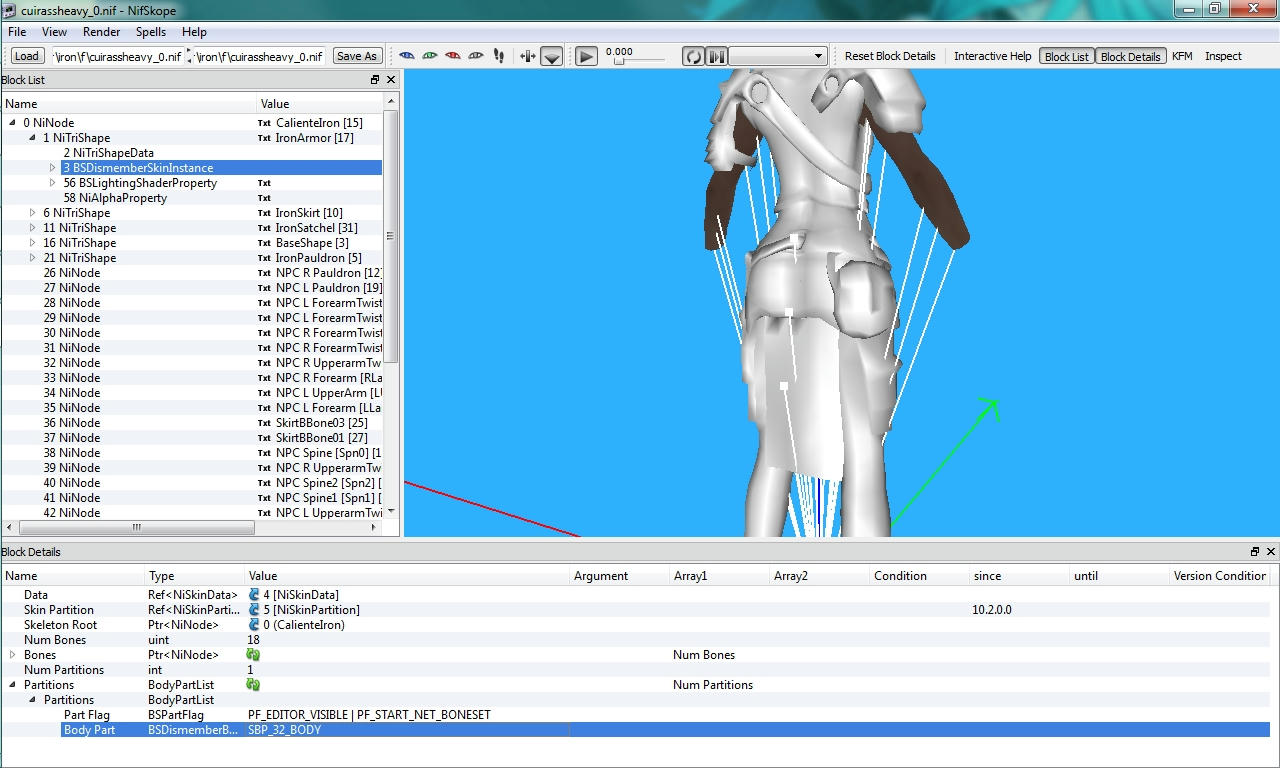The image size is (1280, 768).
Task: Expand the Bones row in Block Details
Action: coord(13,655)
